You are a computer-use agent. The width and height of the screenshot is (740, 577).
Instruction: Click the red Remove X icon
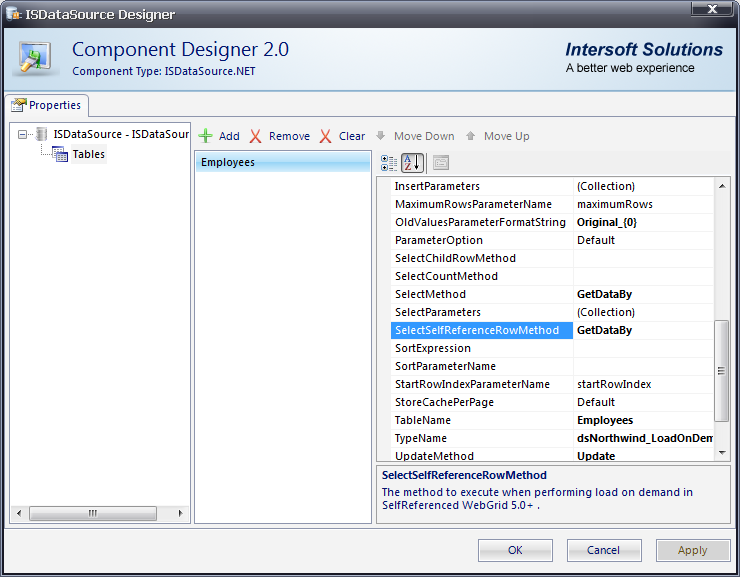pyautogui.click(x=256, y=136)
